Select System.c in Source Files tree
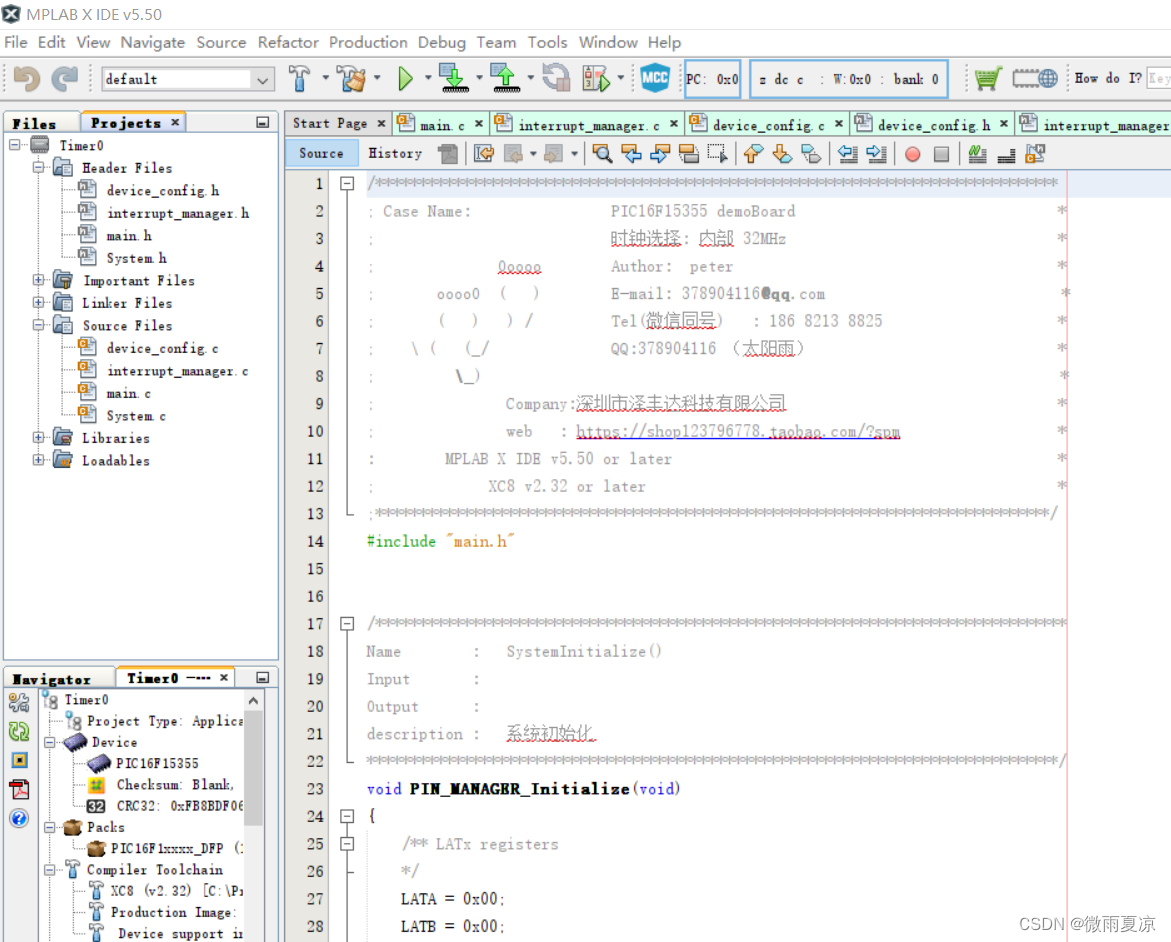 [136, 415]
